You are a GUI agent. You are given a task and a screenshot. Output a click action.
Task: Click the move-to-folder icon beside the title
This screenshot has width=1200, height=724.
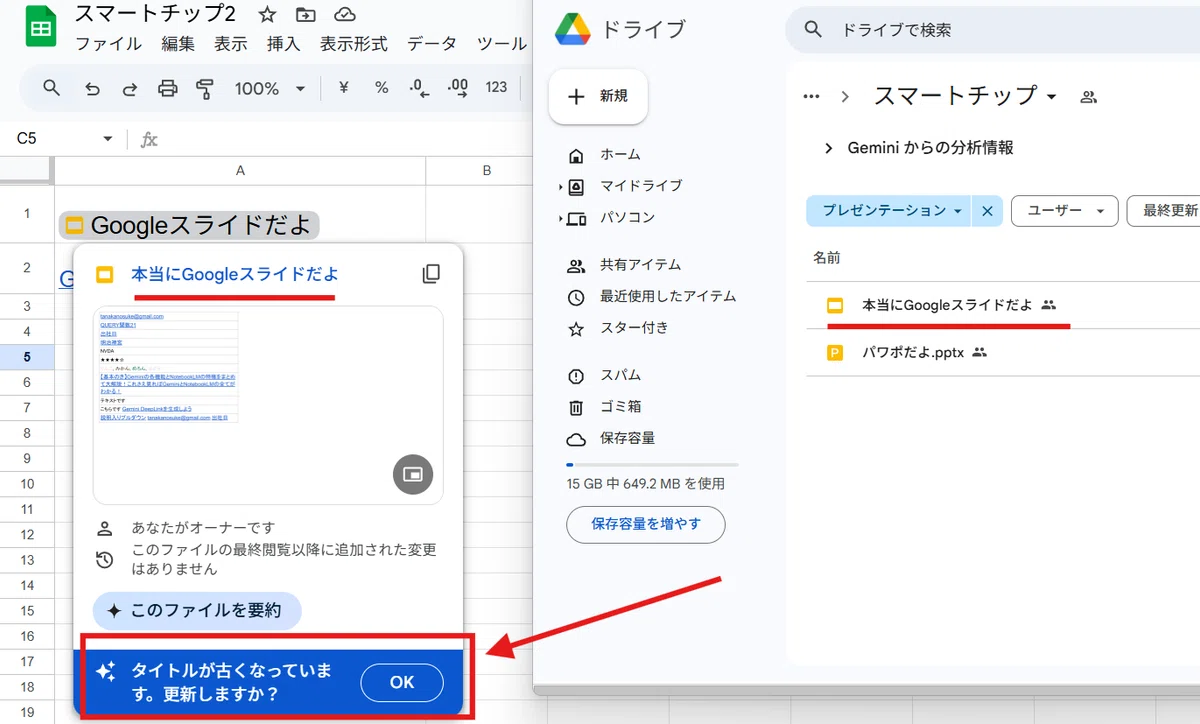point(306,15)
